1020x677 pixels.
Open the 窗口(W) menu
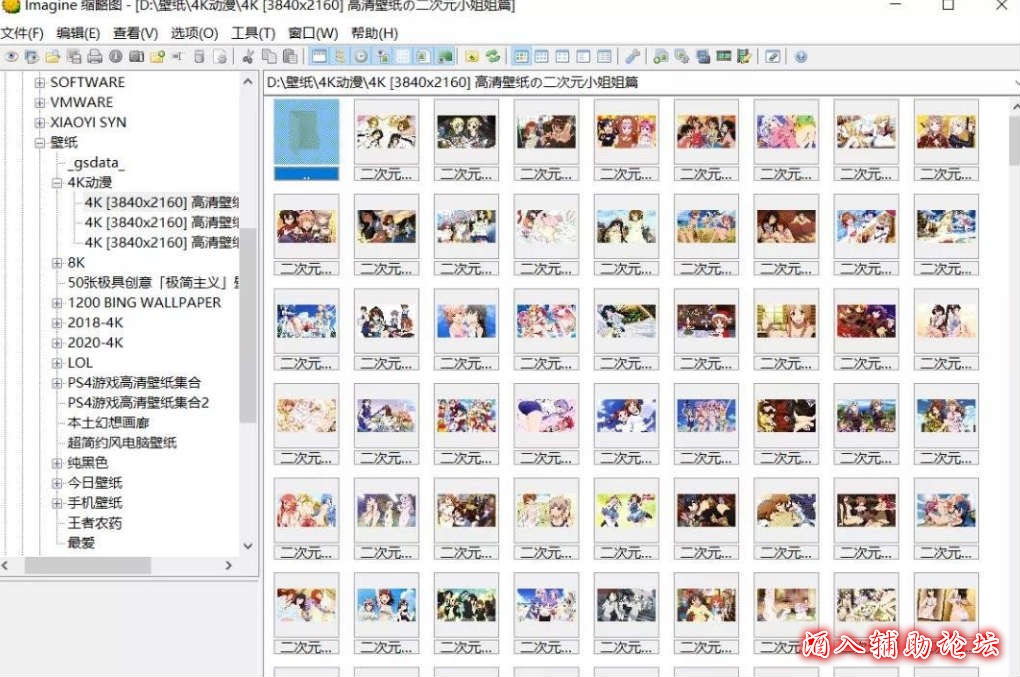(x=313, y=33)
